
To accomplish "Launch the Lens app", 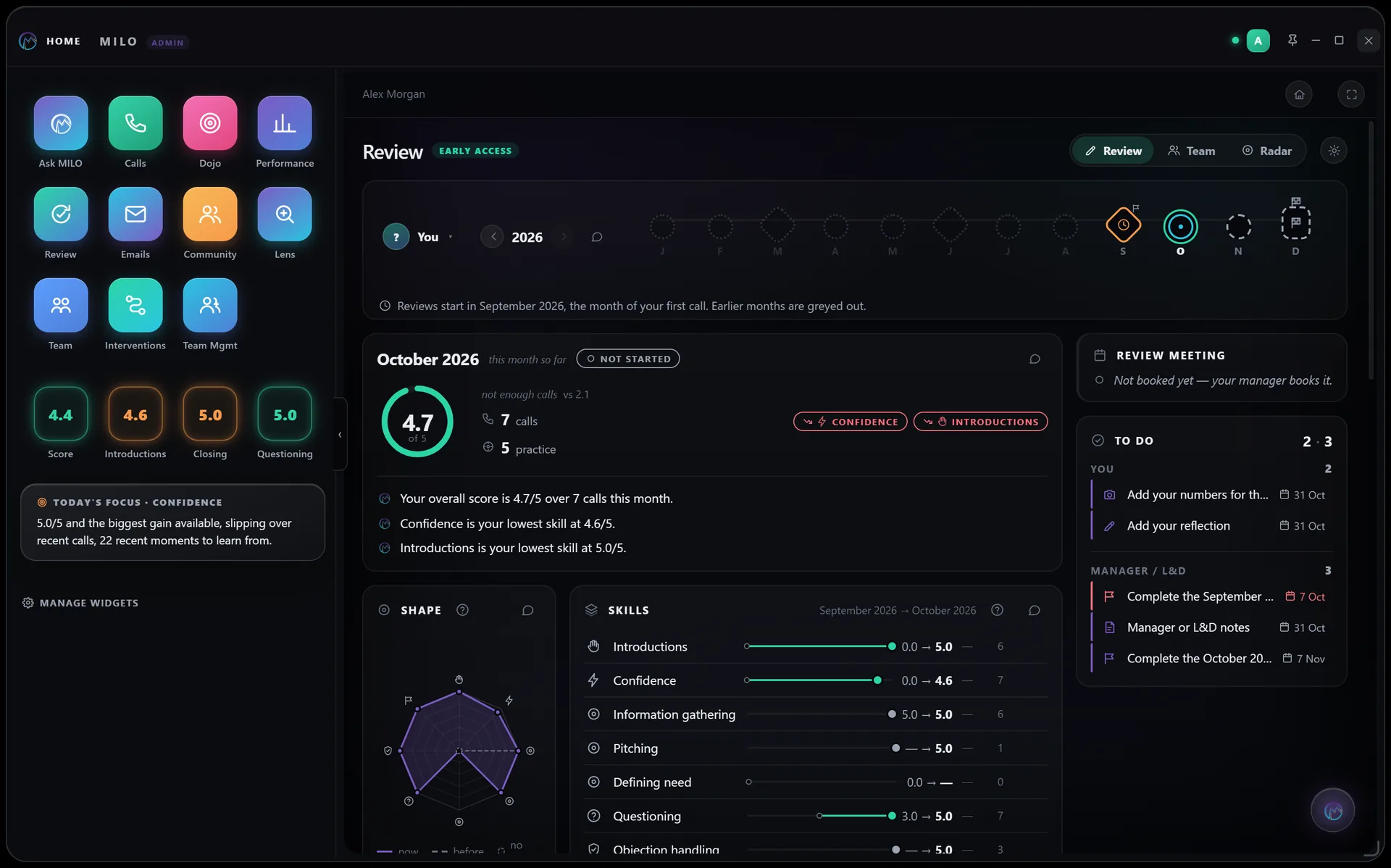I will 285,214.
